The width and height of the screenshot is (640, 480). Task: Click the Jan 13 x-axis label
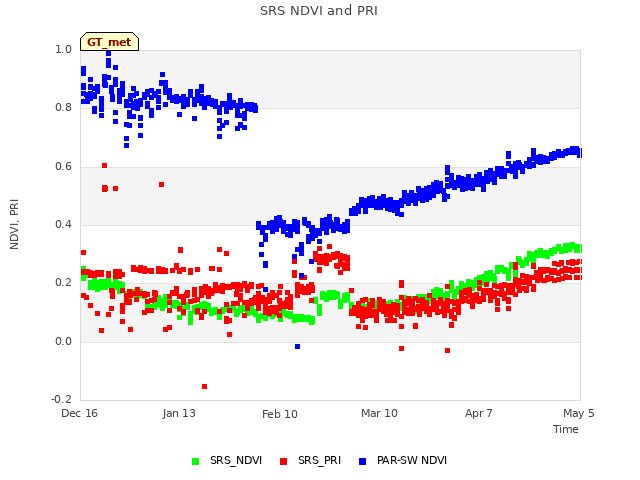click(179, 413)
